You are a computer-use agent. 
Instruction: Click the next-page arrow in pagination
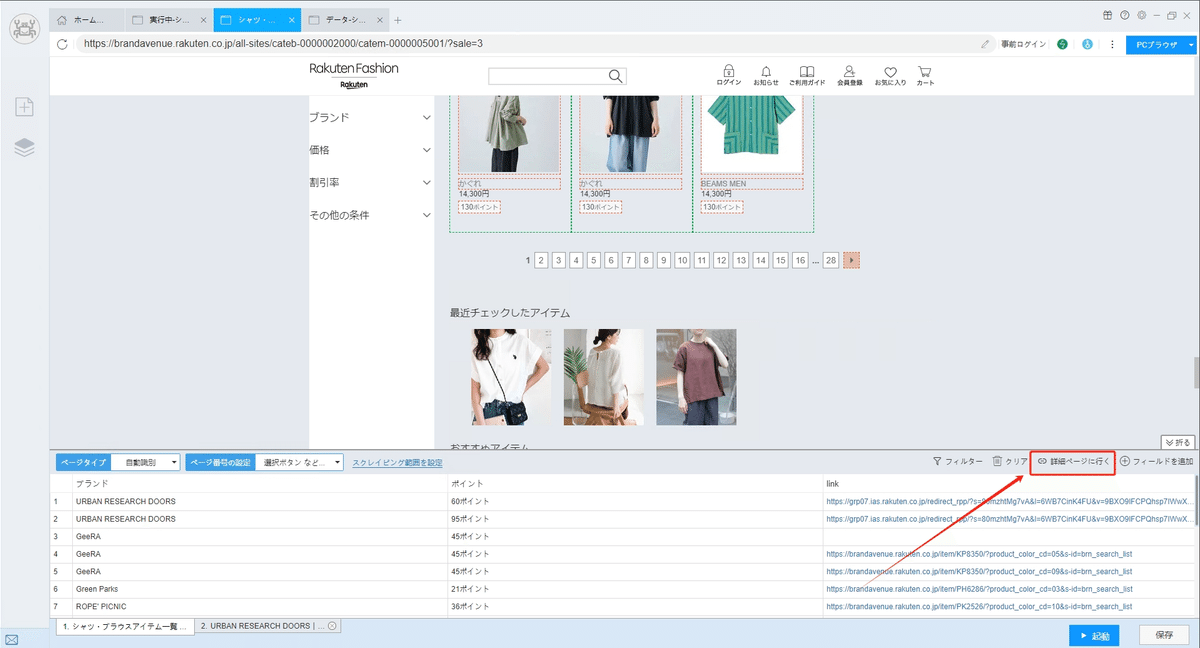[x=851, y=260]
